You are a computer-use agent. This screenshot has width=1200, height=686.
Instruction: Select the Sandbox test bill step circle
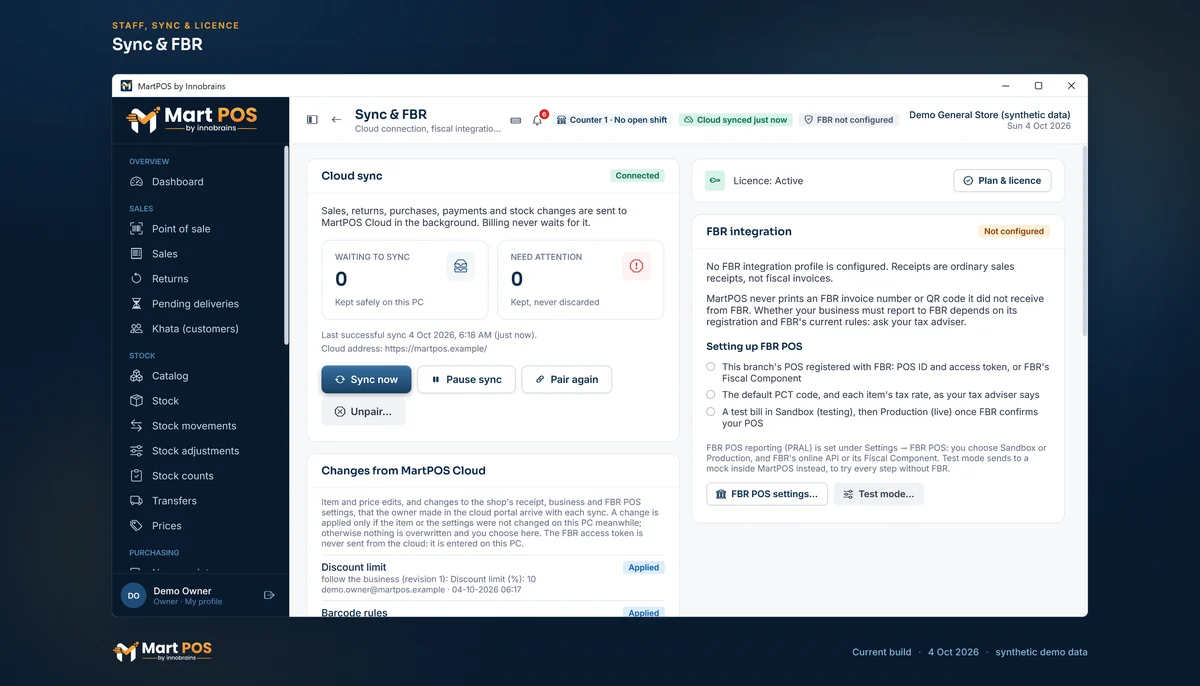coord(711,411)
